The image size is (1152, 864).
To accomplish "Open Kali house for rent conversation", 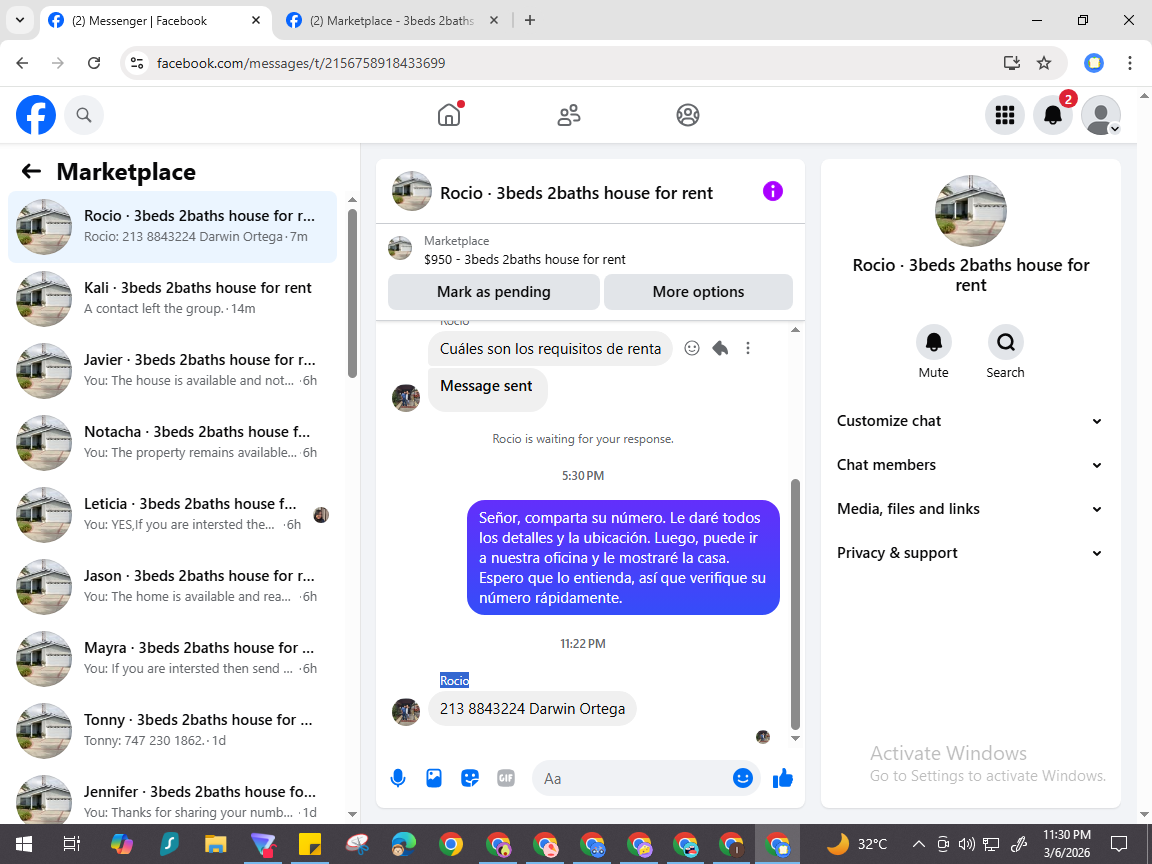I will tap(173, 298).
